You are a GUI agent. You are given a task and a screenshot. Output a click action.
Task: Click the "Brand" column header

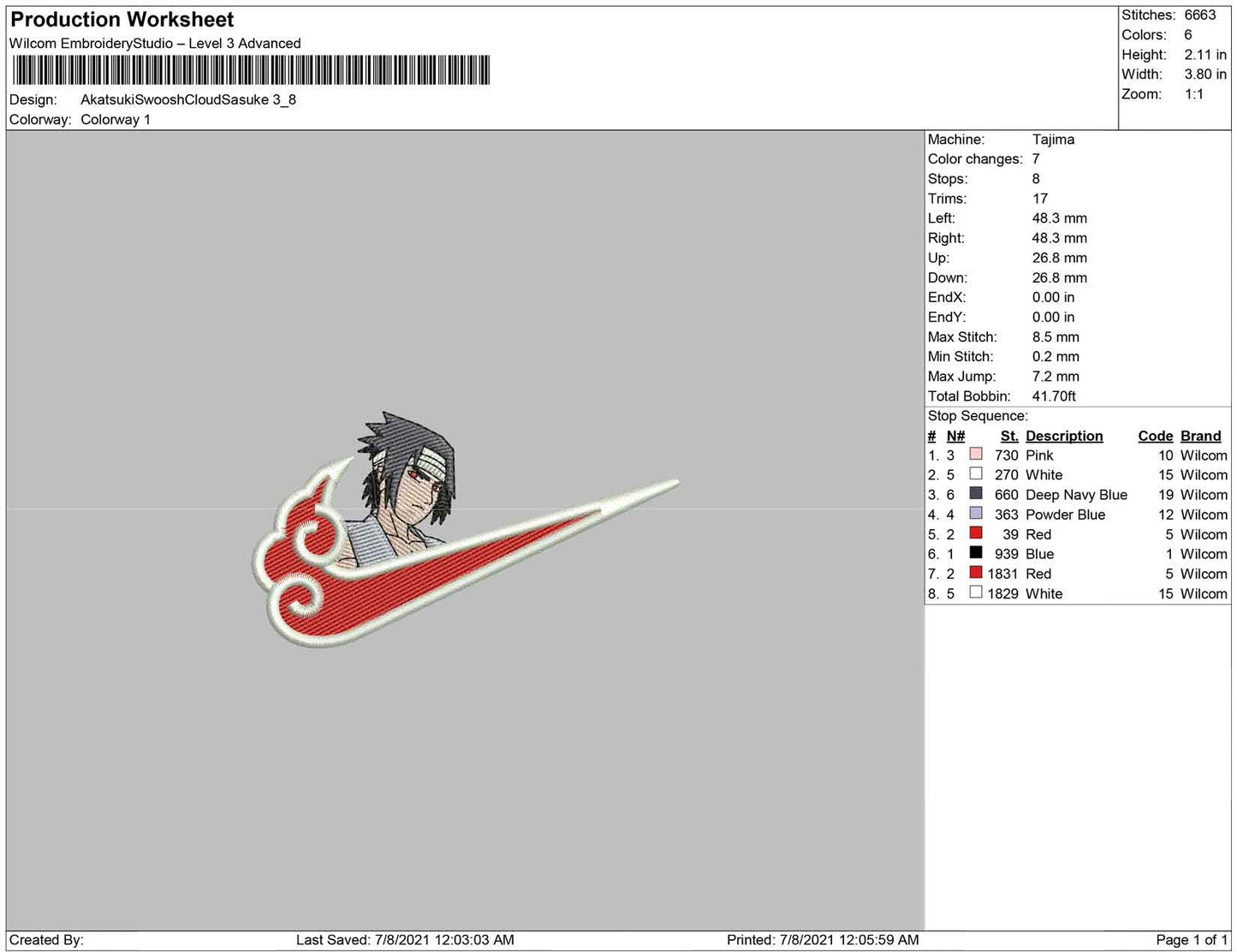coord(1201,436)
